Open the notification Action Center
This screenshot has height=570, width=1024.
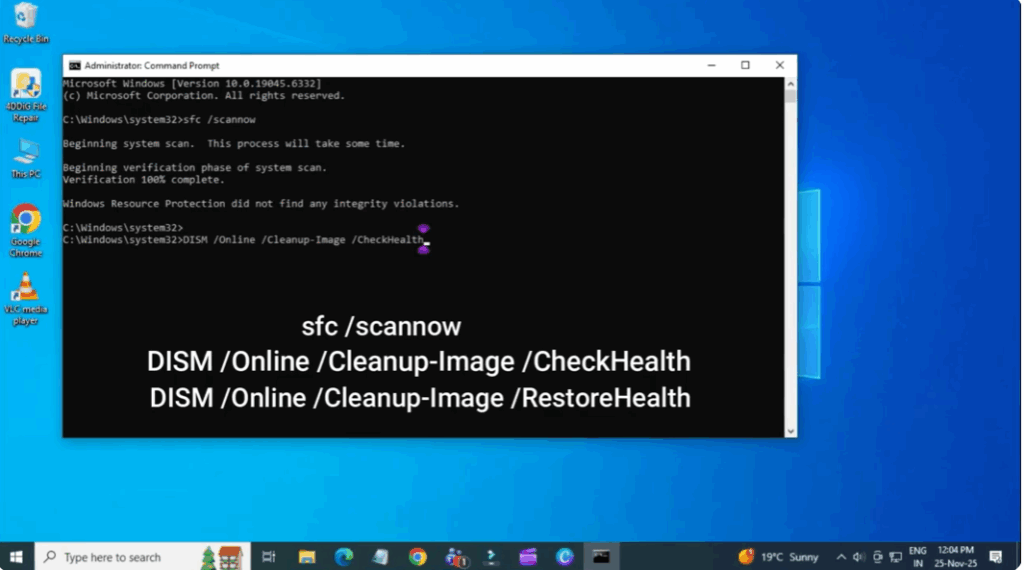pos(995,557)
